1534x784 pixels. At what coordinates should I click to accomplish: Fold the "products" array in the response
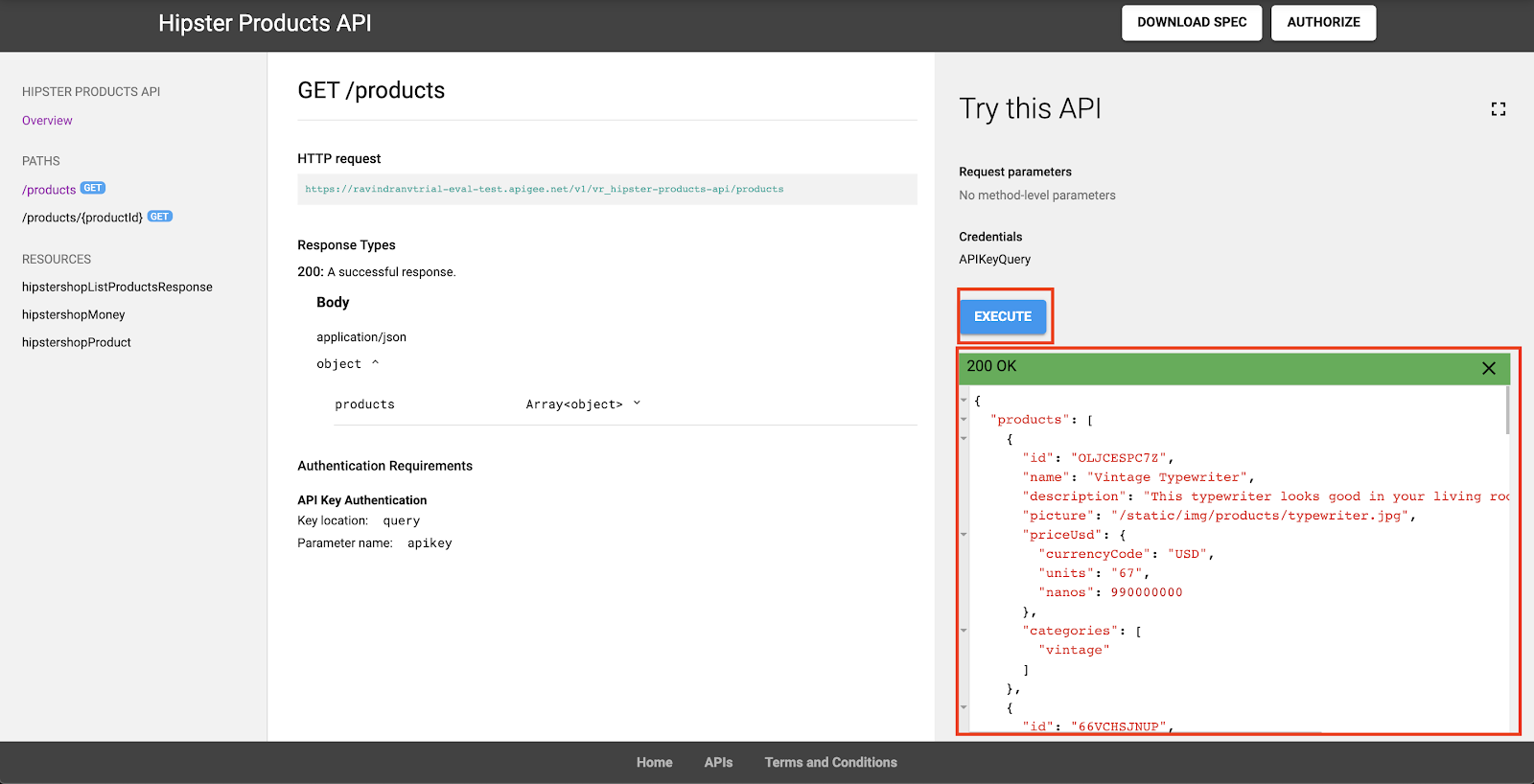pos(964,420)
